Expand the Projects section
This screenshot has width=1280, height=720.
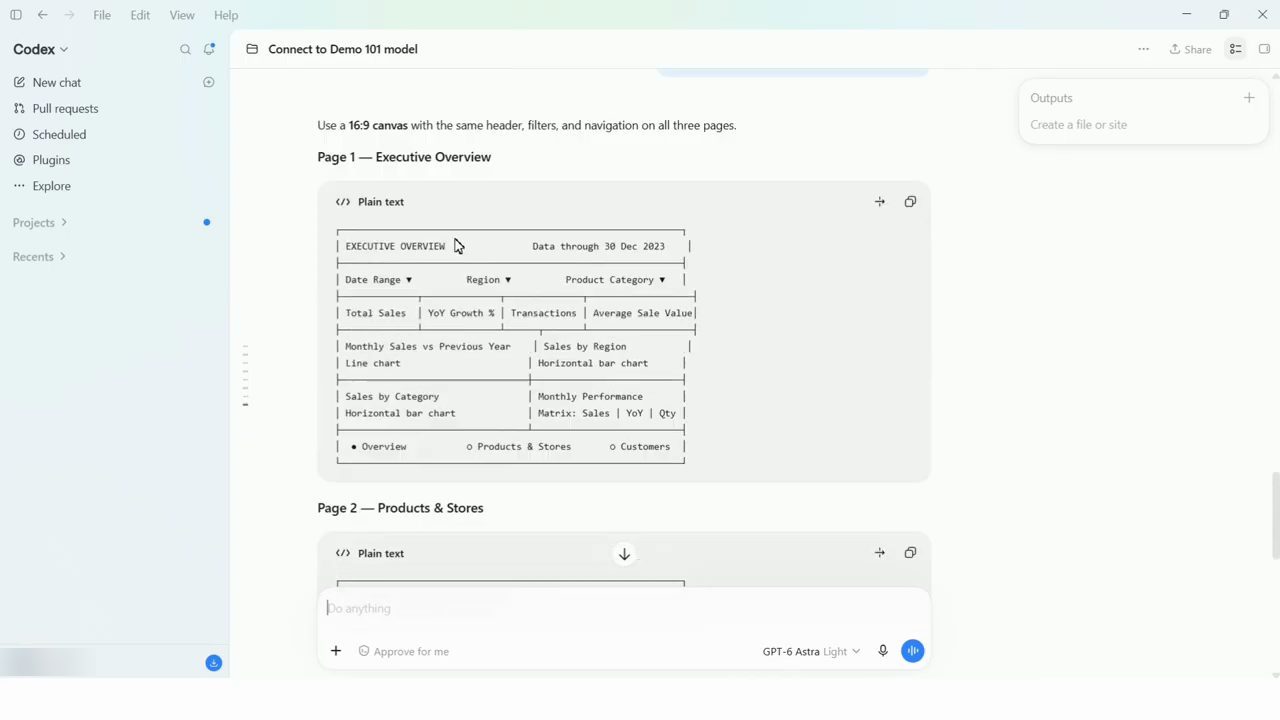pos(40,222)
